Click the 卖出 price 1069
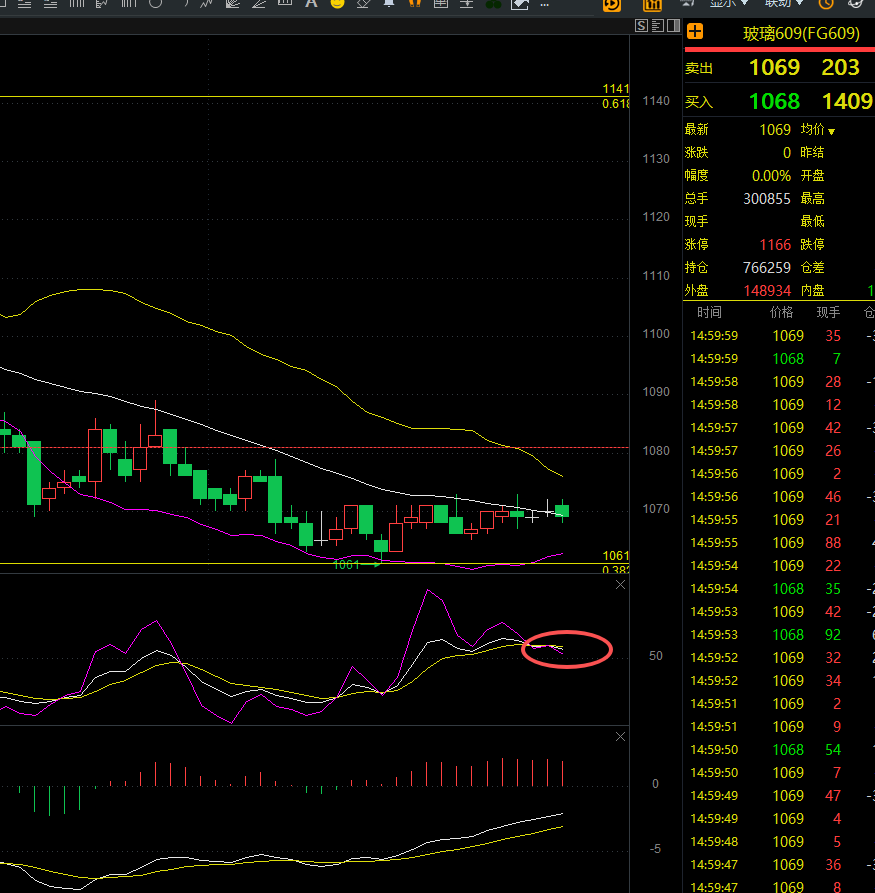Image resolution: width=875 pixels, height=893 pixels. click(774, 68)
